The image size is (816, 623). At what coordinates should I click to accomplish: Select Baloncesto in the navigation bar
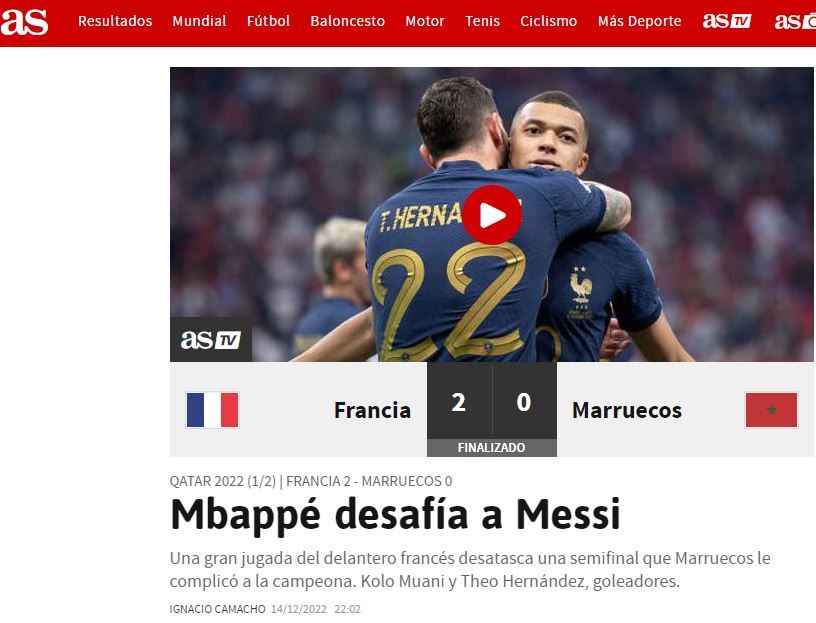(x=348, y=21)
